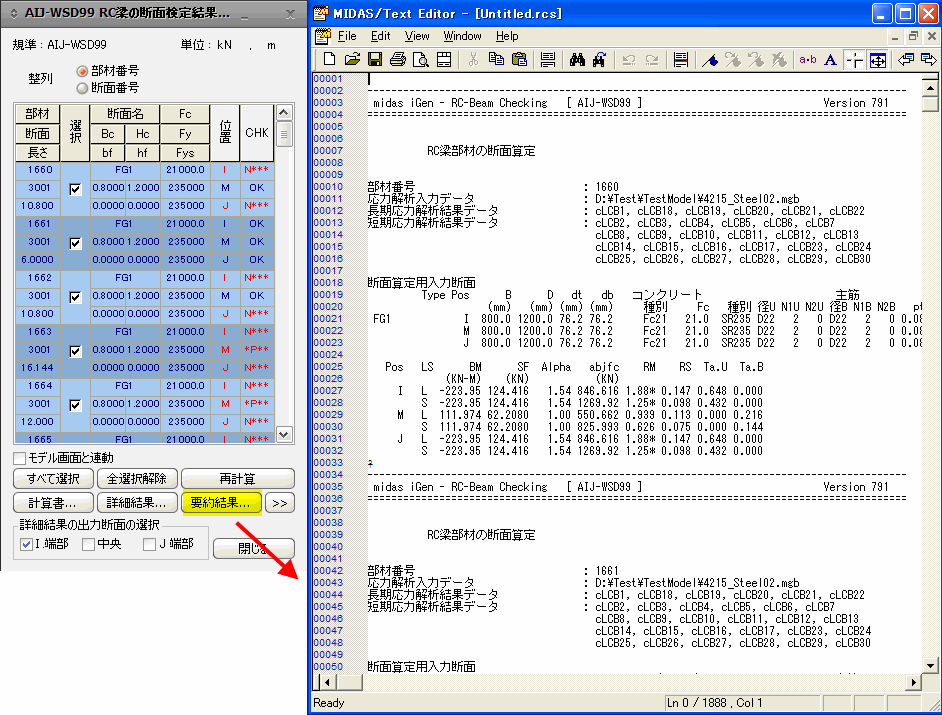Click the Paste clipboard icon
Screen dimensions: 942x715
pos(519,59)
